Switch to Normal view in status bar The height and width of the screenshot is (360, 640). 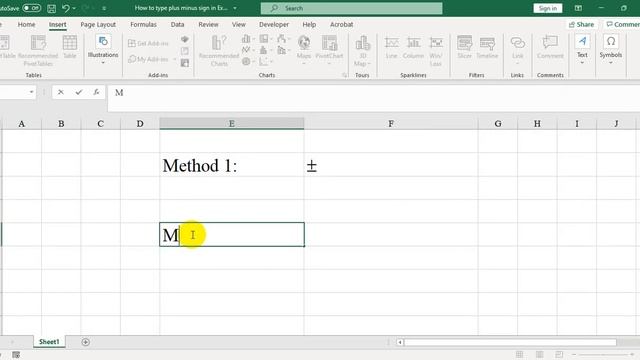point(519,355)
